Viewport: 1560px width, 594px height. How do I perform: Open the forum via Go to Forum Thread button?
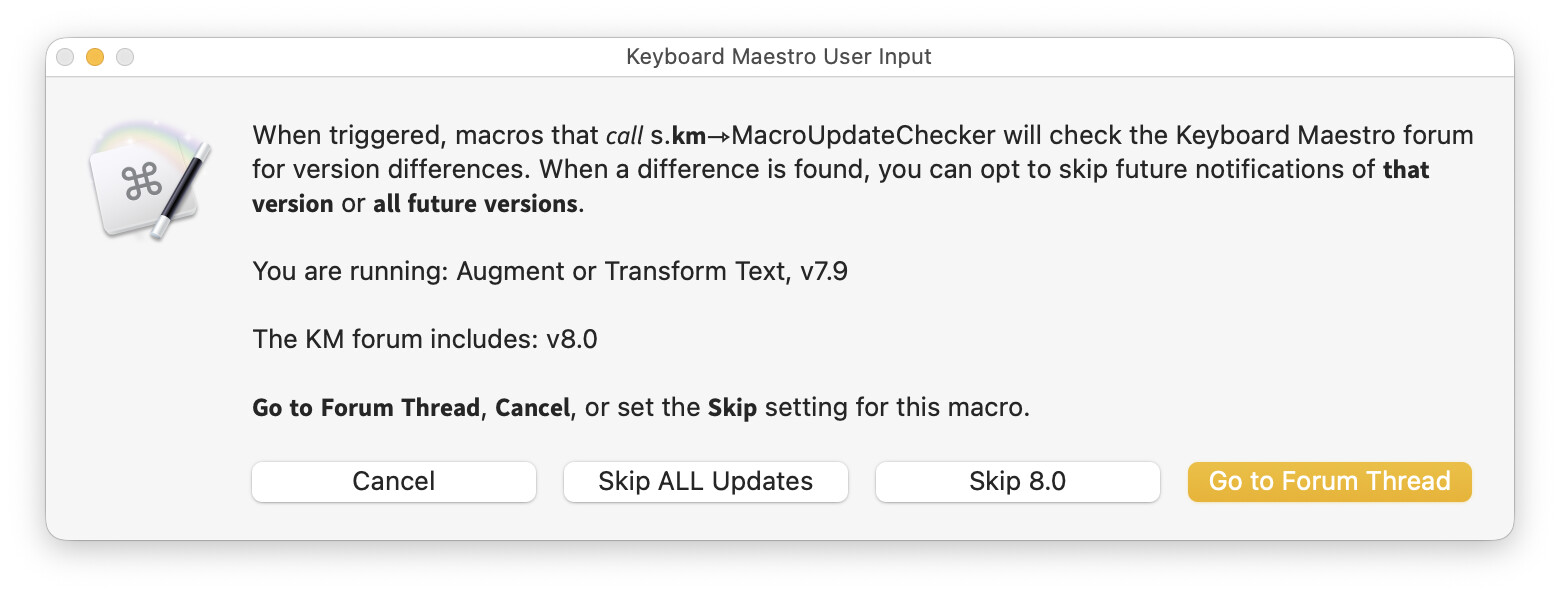[1329, 481]
